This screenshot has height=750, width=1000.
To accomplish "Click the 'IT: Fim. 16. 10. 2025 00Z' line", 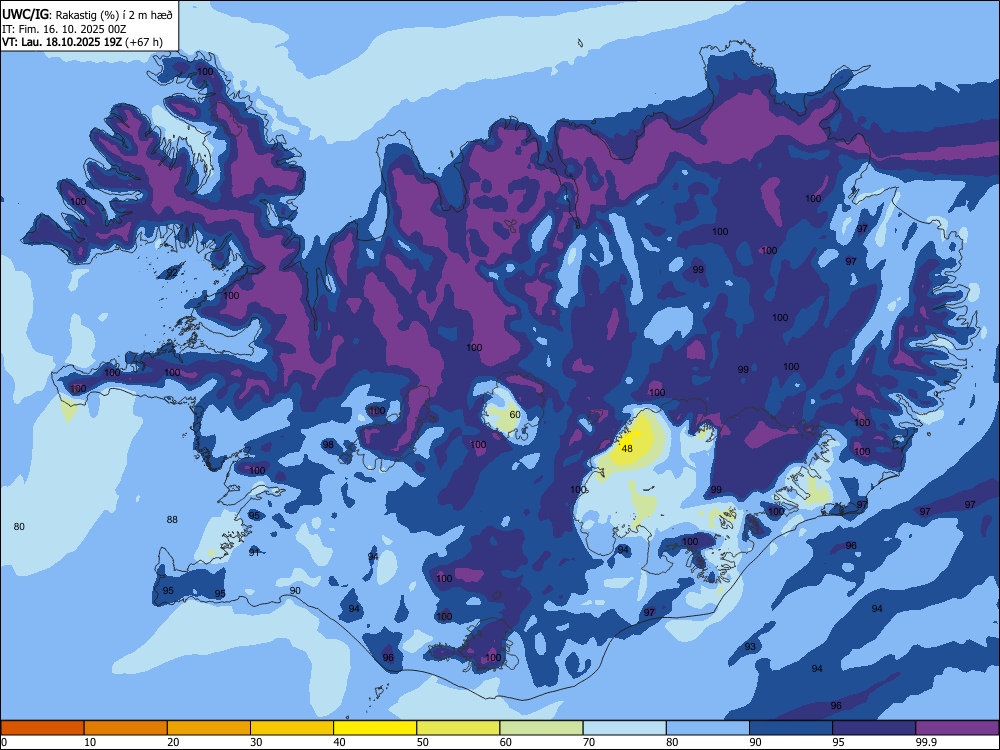I will pyautogui.click(x=64, y=29).
